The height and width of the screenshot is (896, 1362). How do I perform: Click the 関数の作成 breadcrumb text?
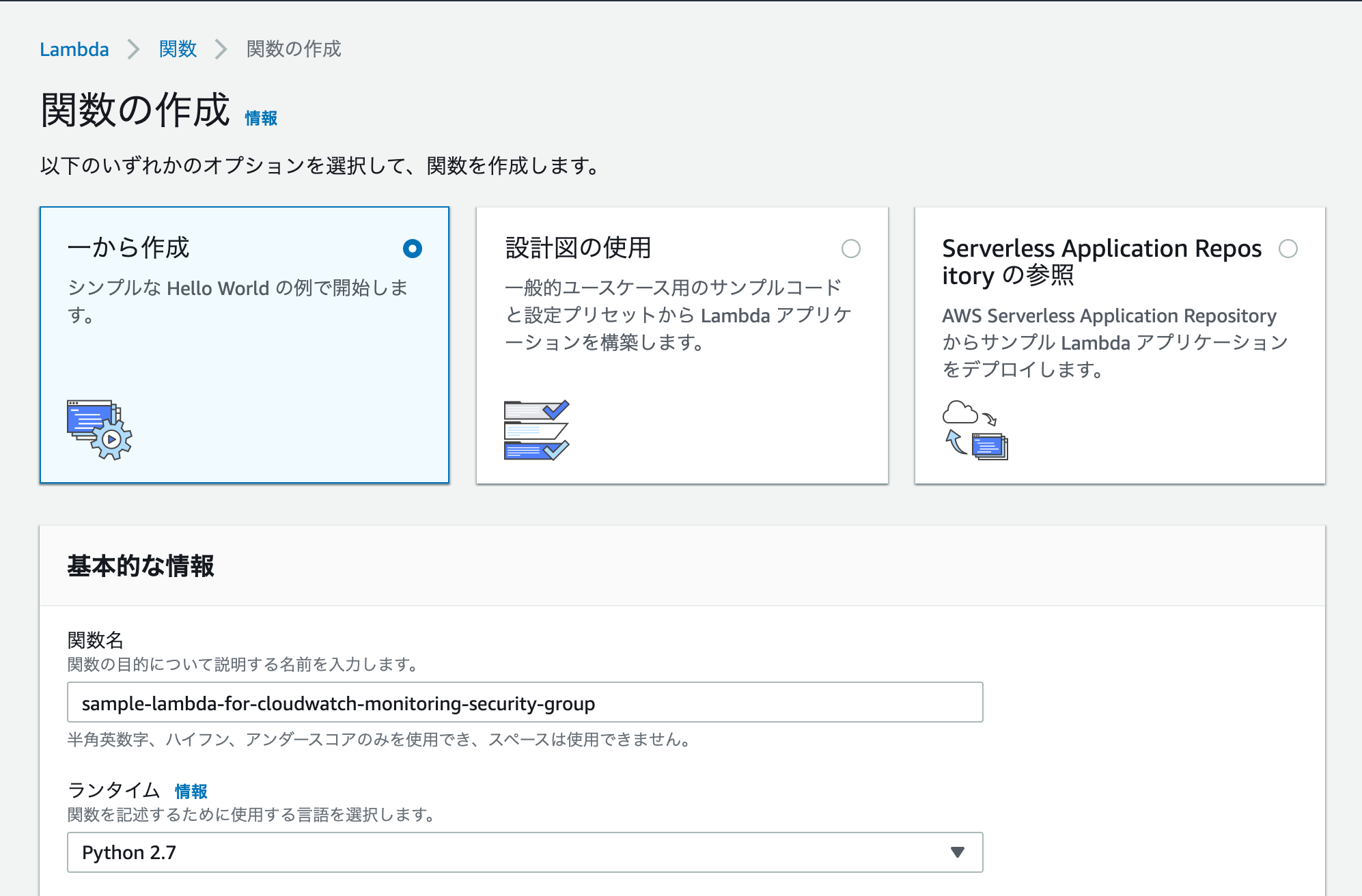[x=294, y=49]
